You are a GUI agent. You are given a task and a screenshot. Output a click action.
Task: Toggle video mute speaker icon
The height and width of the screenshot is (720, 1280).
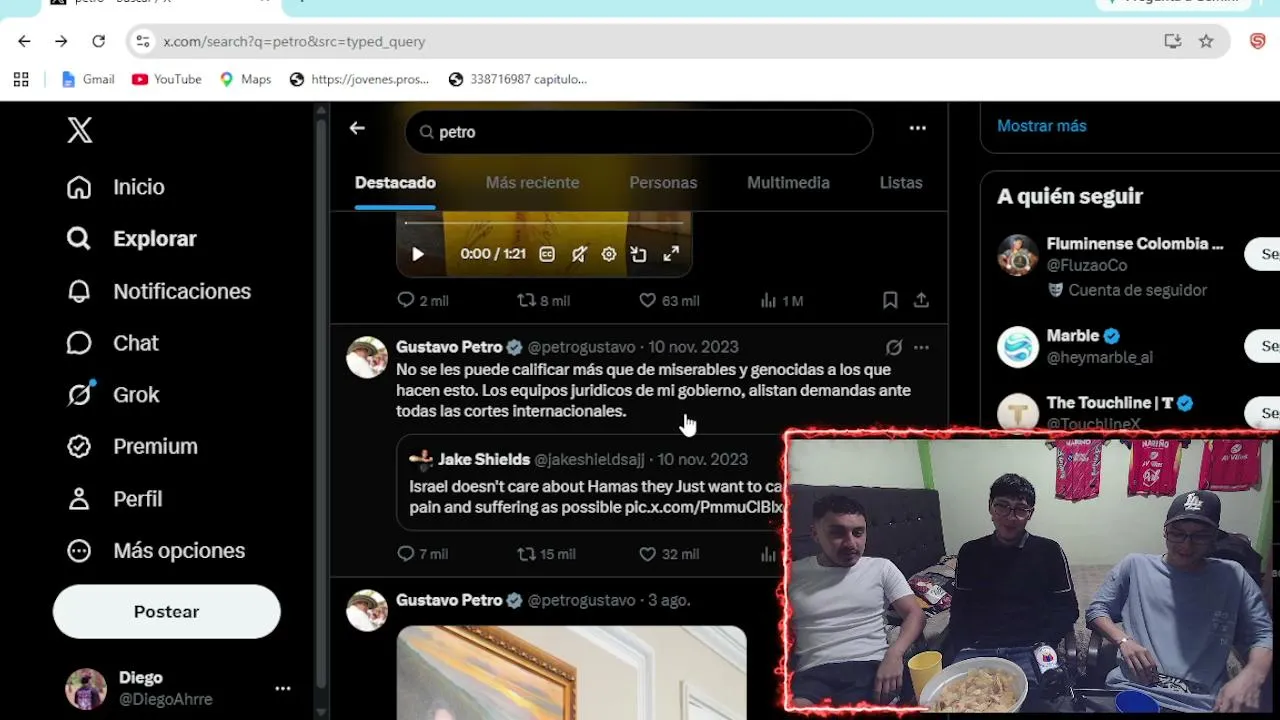(578, 254)
